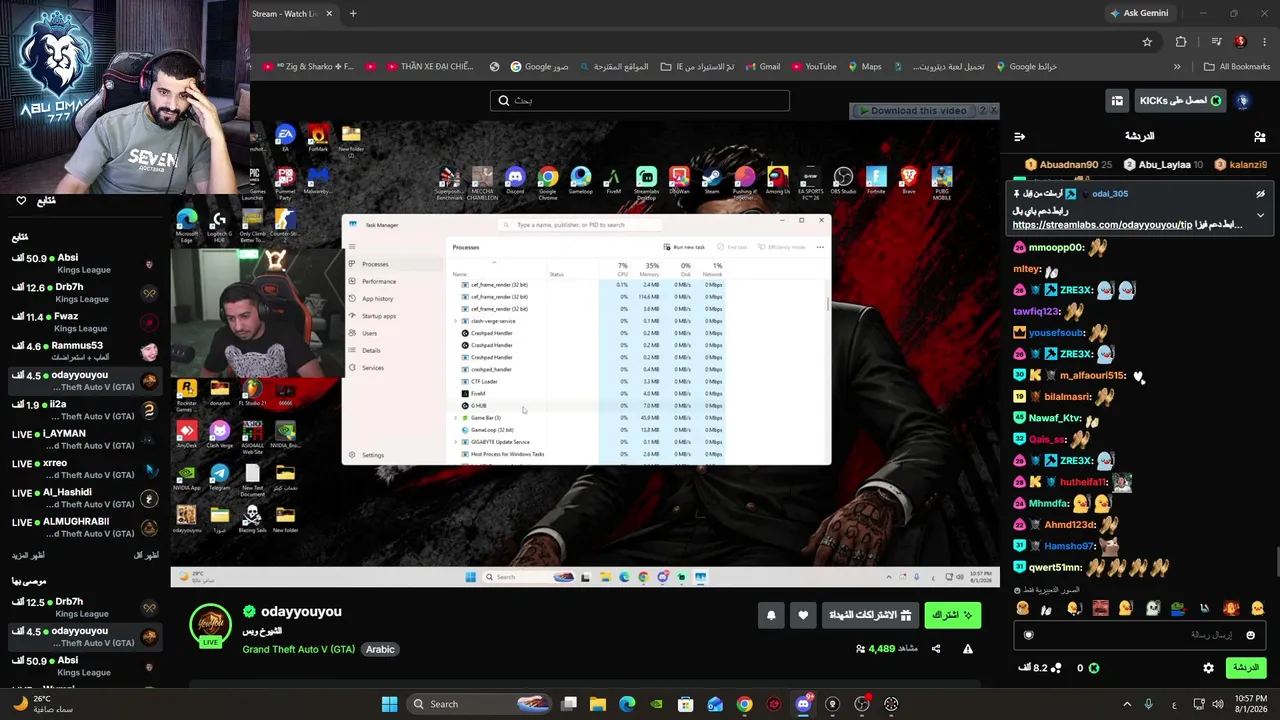Click the Kick account avatar icon

[1243, 101]
